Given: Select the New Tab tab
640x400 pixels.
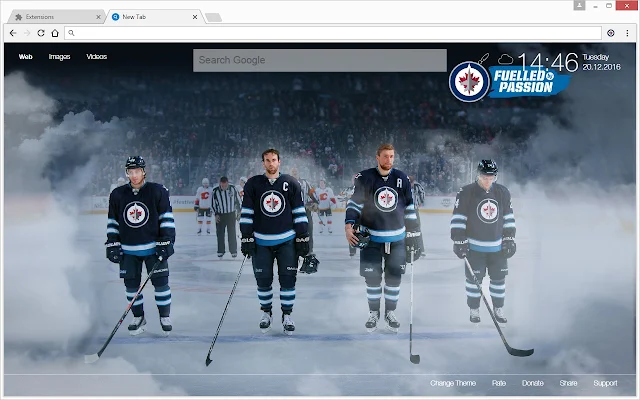Looking at the screenshot, I should [153, 17].
